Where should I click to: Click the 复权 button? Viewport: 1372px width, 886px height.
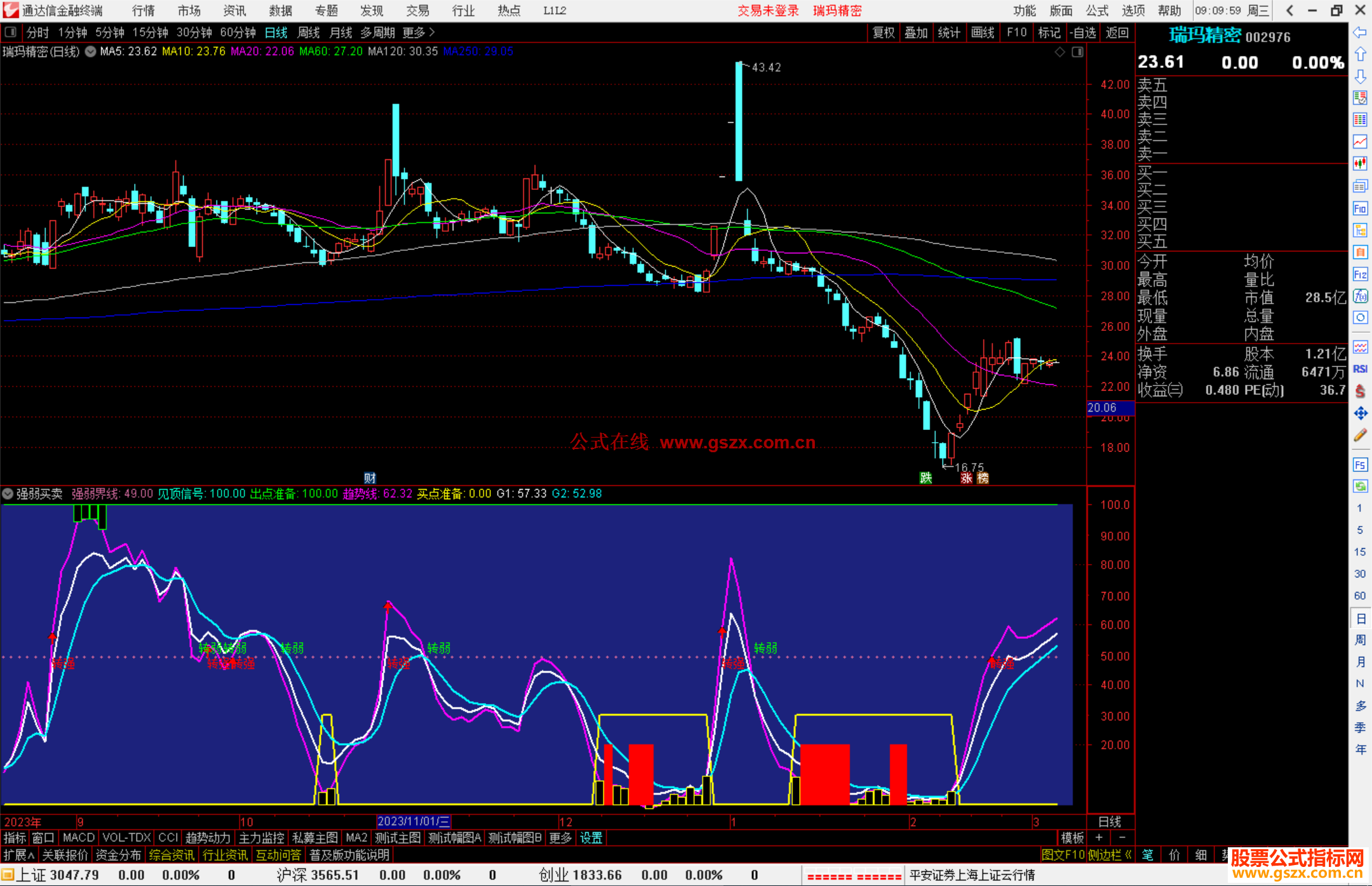coord(884,32)
